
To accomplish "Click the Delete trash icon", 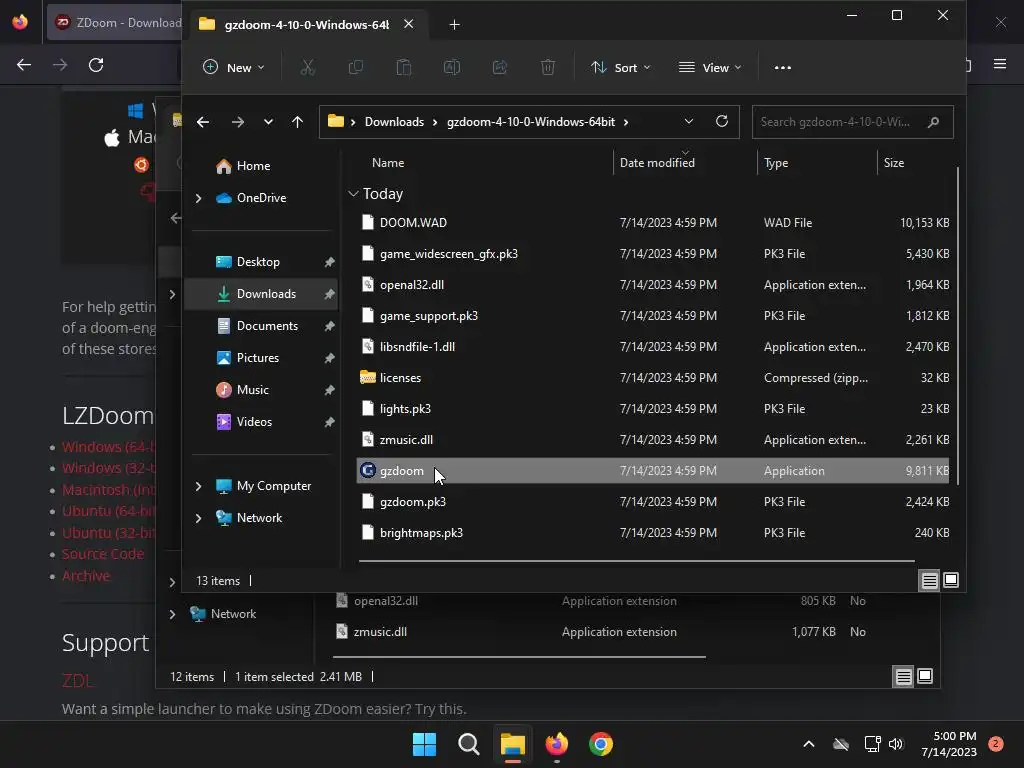I will tap(548, 67).
